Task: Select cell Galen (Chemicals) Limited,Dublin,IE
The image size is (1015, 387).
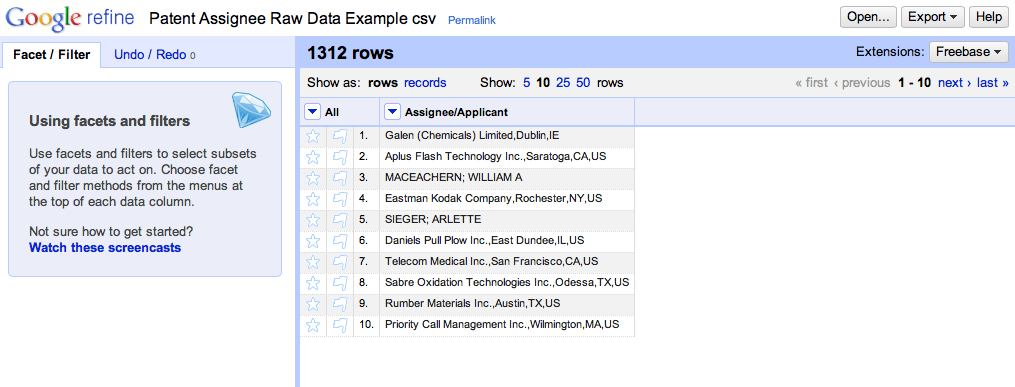Action: click(x=506, y=136)
